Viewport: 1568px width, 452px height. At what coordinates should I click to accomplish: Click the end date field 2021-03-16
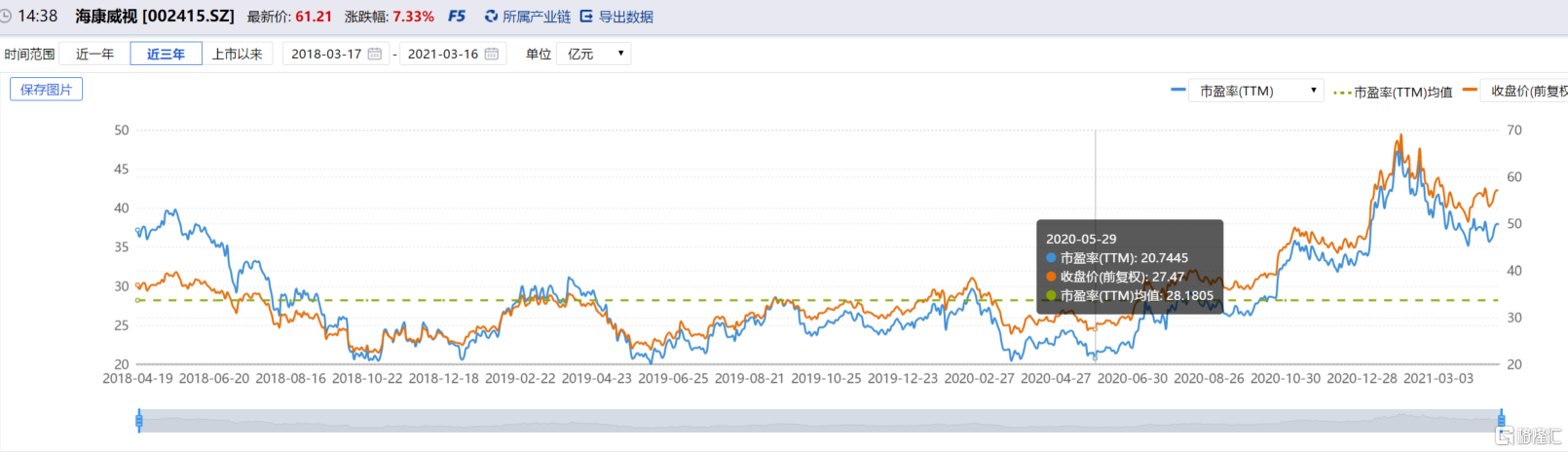click(x=453, y=54)
